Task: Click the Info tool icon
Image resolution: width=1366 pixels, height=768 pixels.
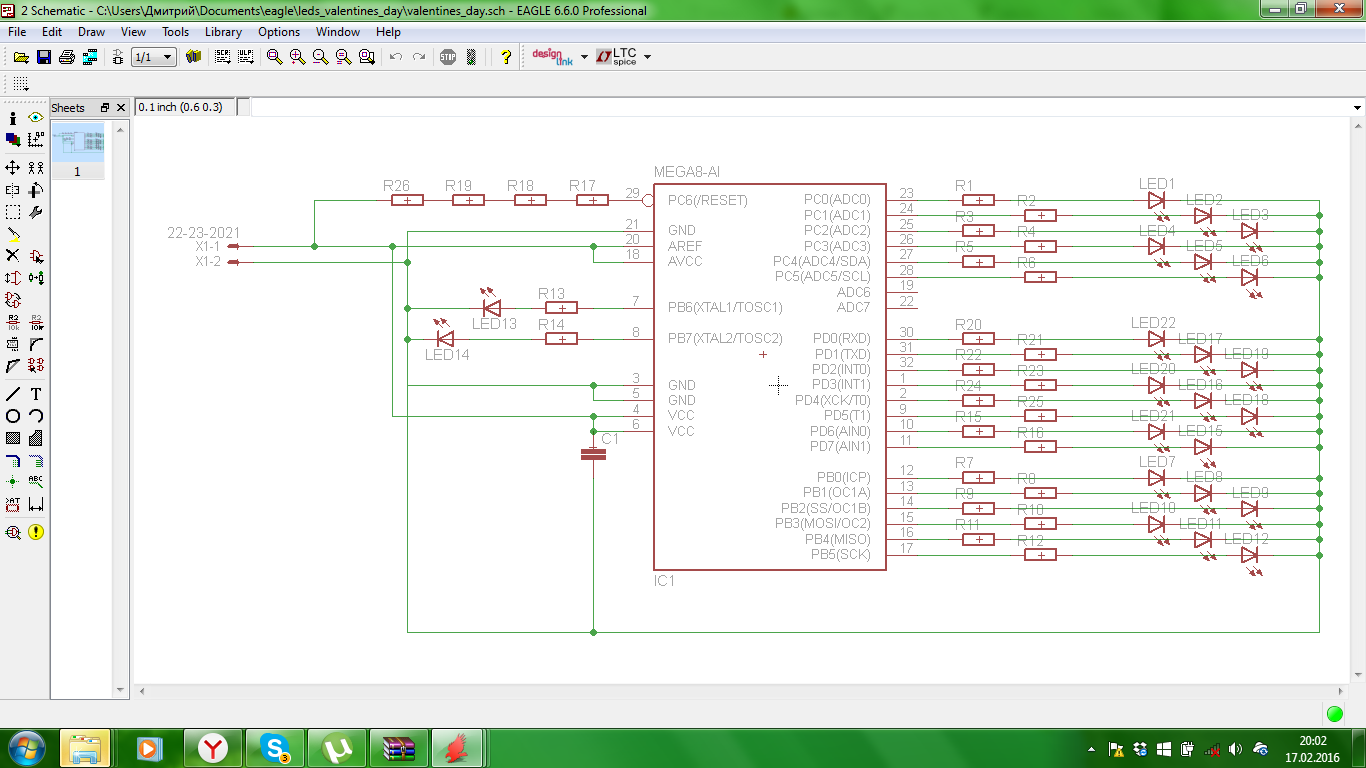Action: coord(13,118)
